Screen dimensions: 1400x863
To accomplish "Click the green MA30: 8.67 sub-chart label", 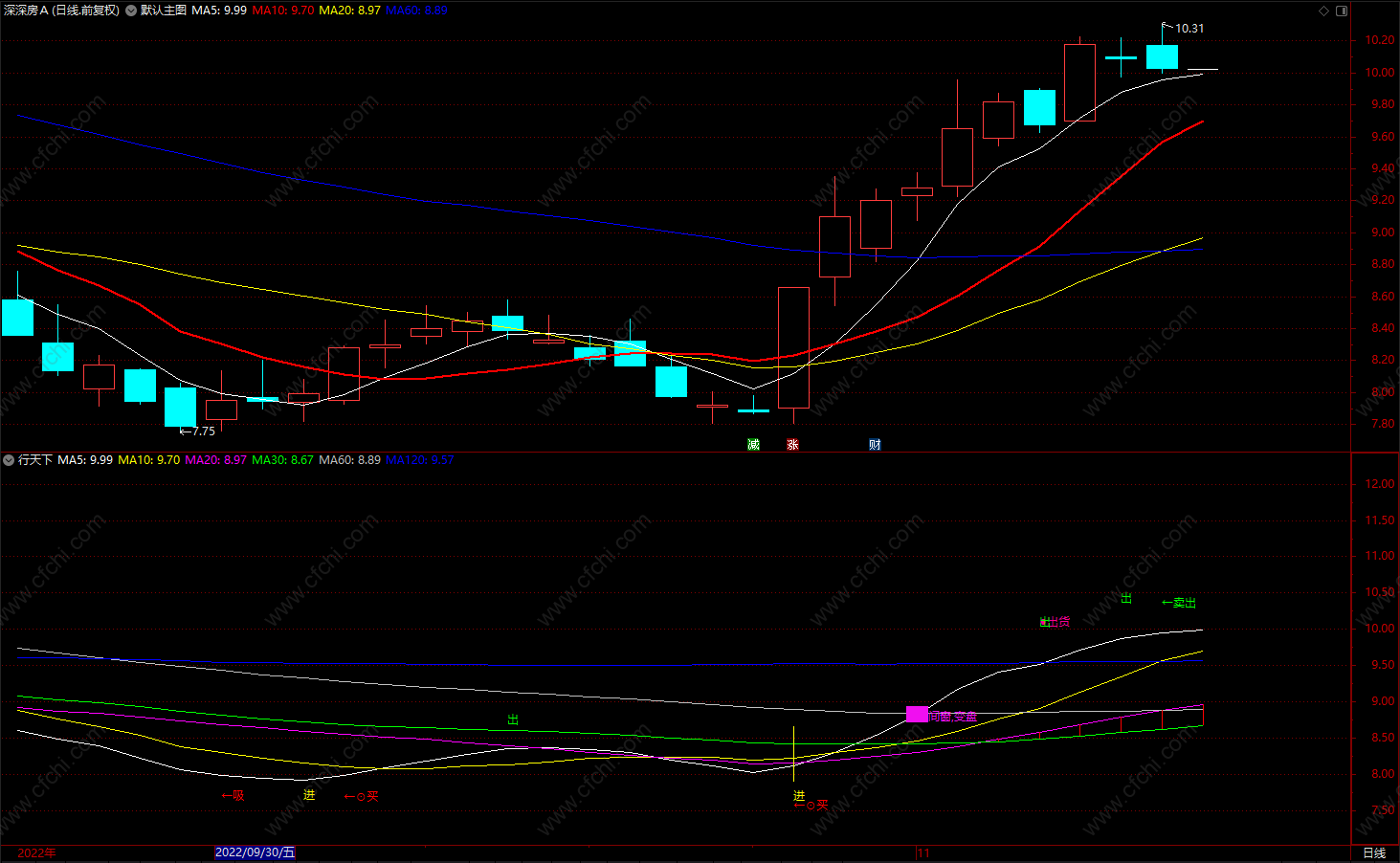I will (x=282, y=460).
